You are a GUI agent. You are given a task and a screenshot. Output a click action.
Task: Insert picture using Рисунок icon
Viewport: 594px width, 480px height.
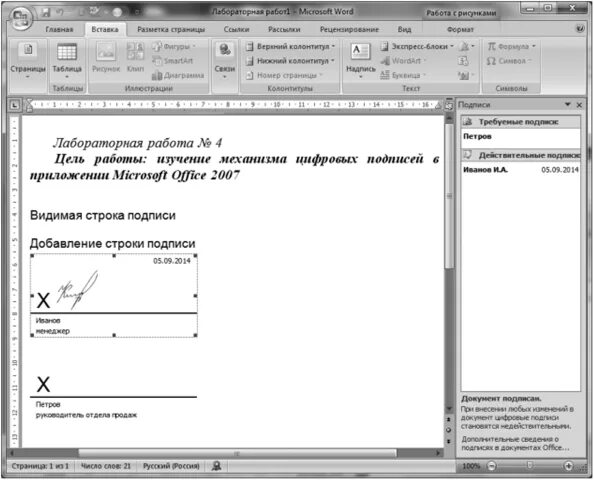(106, 57)
